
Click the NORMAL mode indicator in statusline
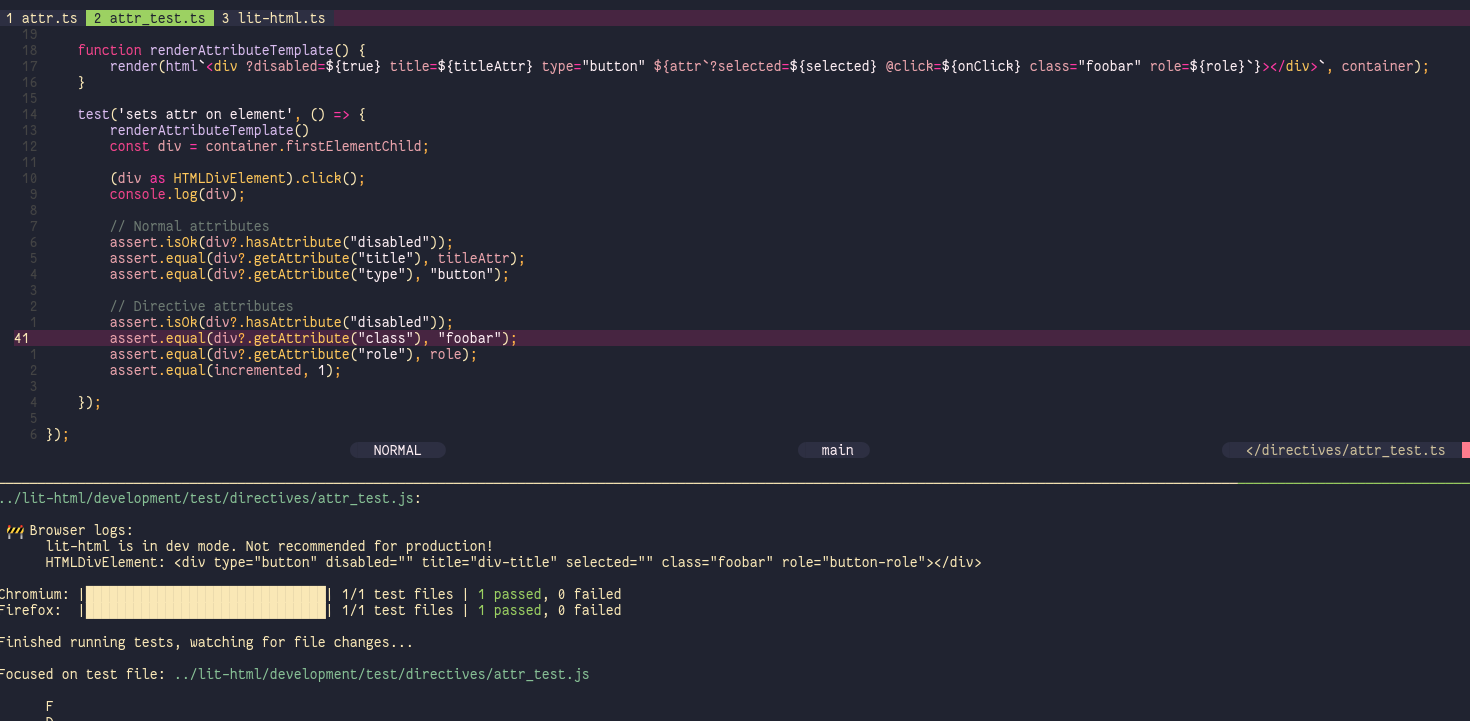[x=397, y=450]
